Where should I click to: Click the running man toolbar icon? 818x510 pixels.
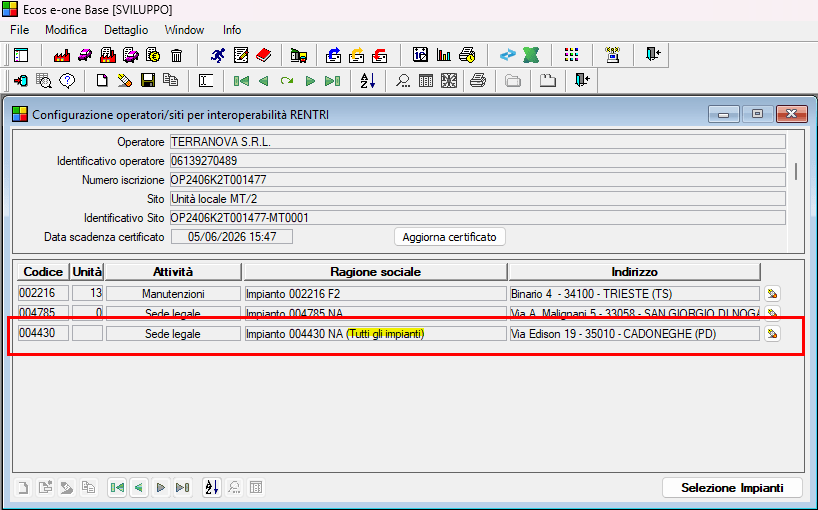click(x=218, y=55)
